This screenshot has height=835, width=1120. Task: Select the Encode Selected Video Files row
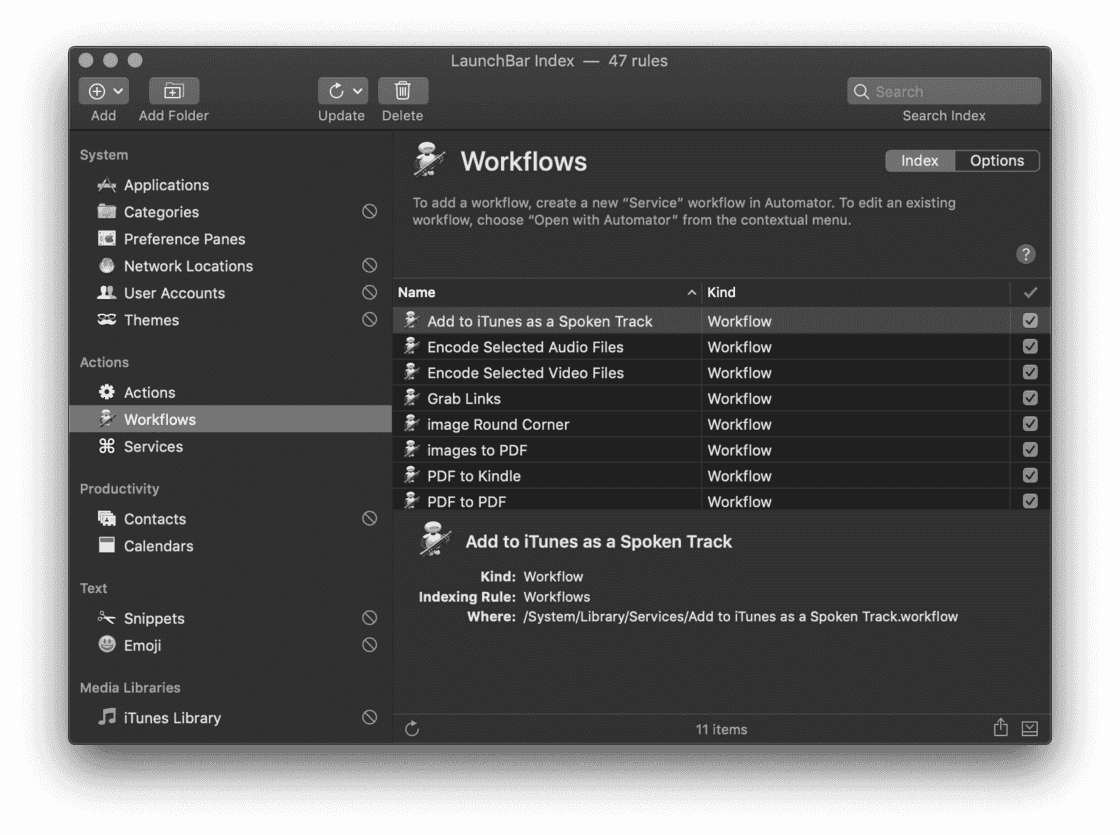point(721,373)
